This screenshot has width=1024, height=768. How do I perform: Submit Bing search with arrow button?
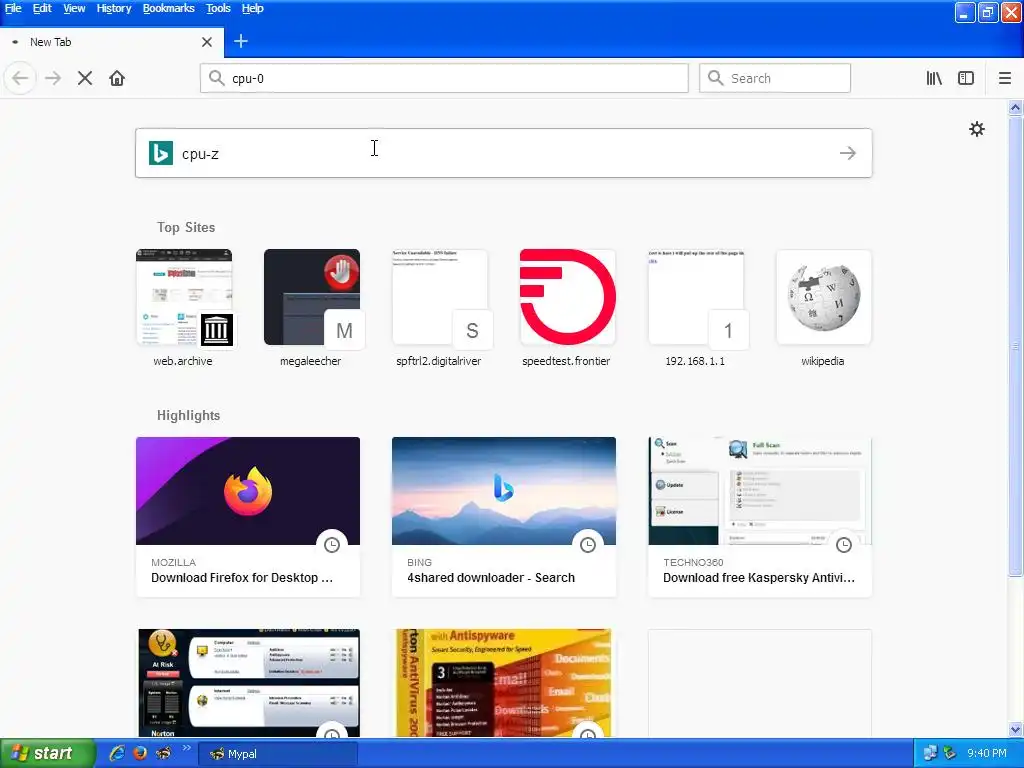coord(848,153)
